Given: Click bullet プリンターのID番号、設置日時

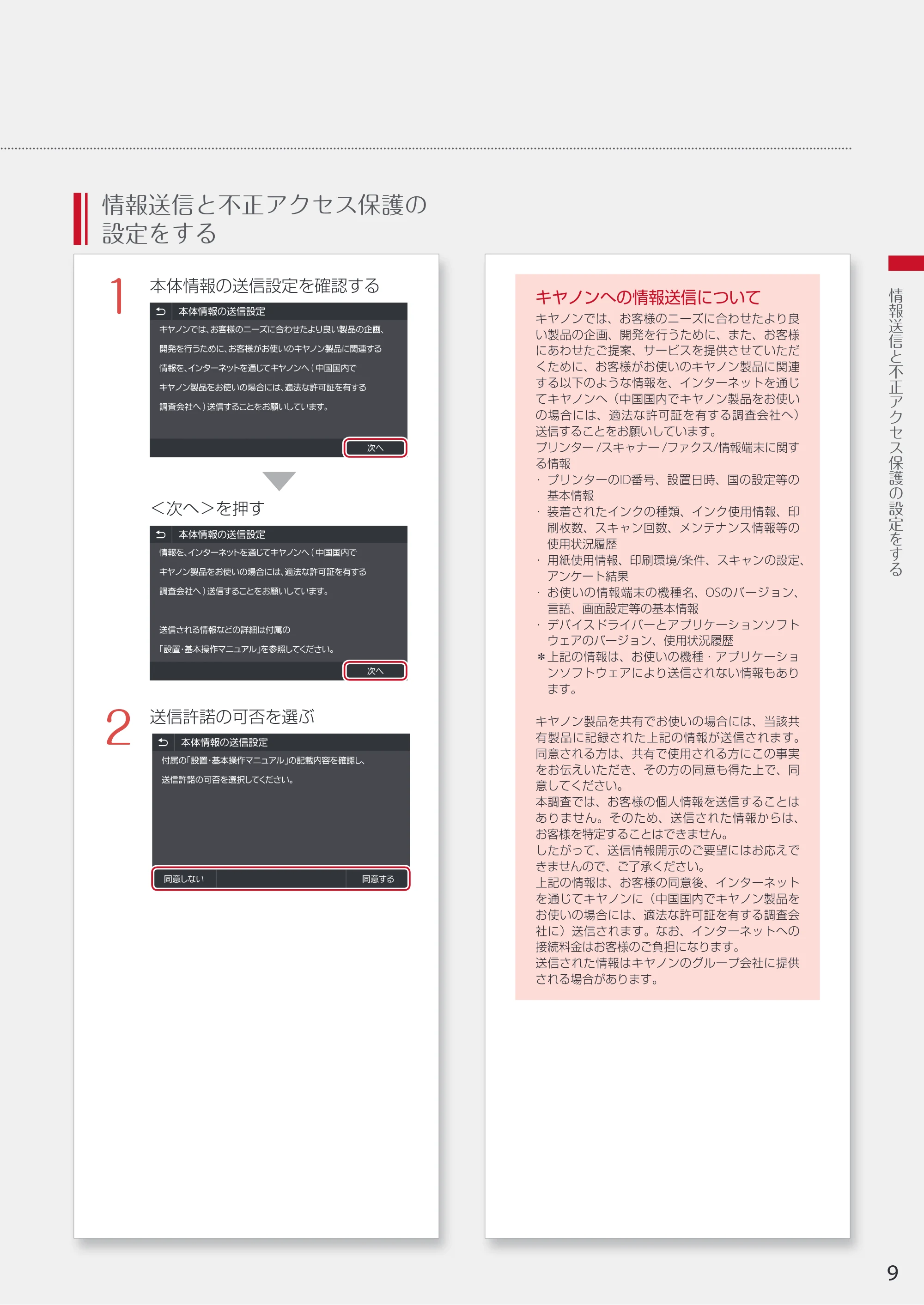Looking at the screenshot, I should (668, 487).
